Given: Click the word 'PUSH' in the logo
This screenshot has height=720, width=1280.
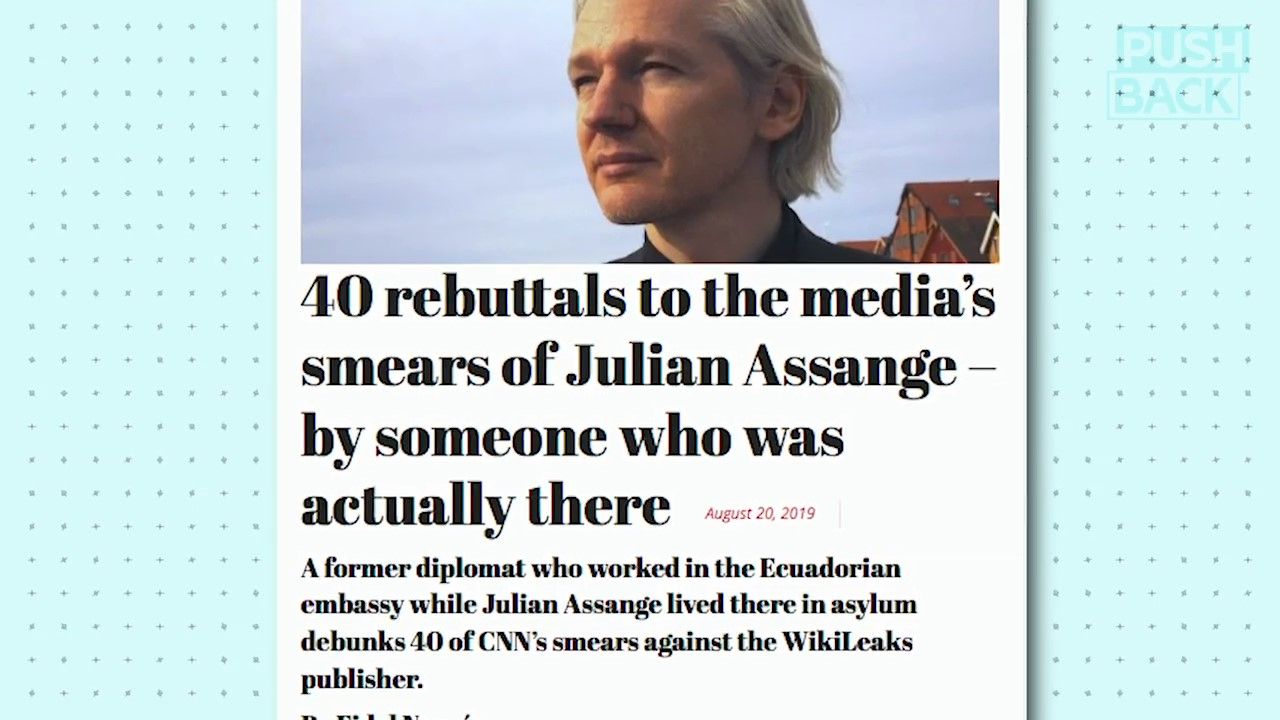Looking at the screenshot, I should (x=1182, y=50).
